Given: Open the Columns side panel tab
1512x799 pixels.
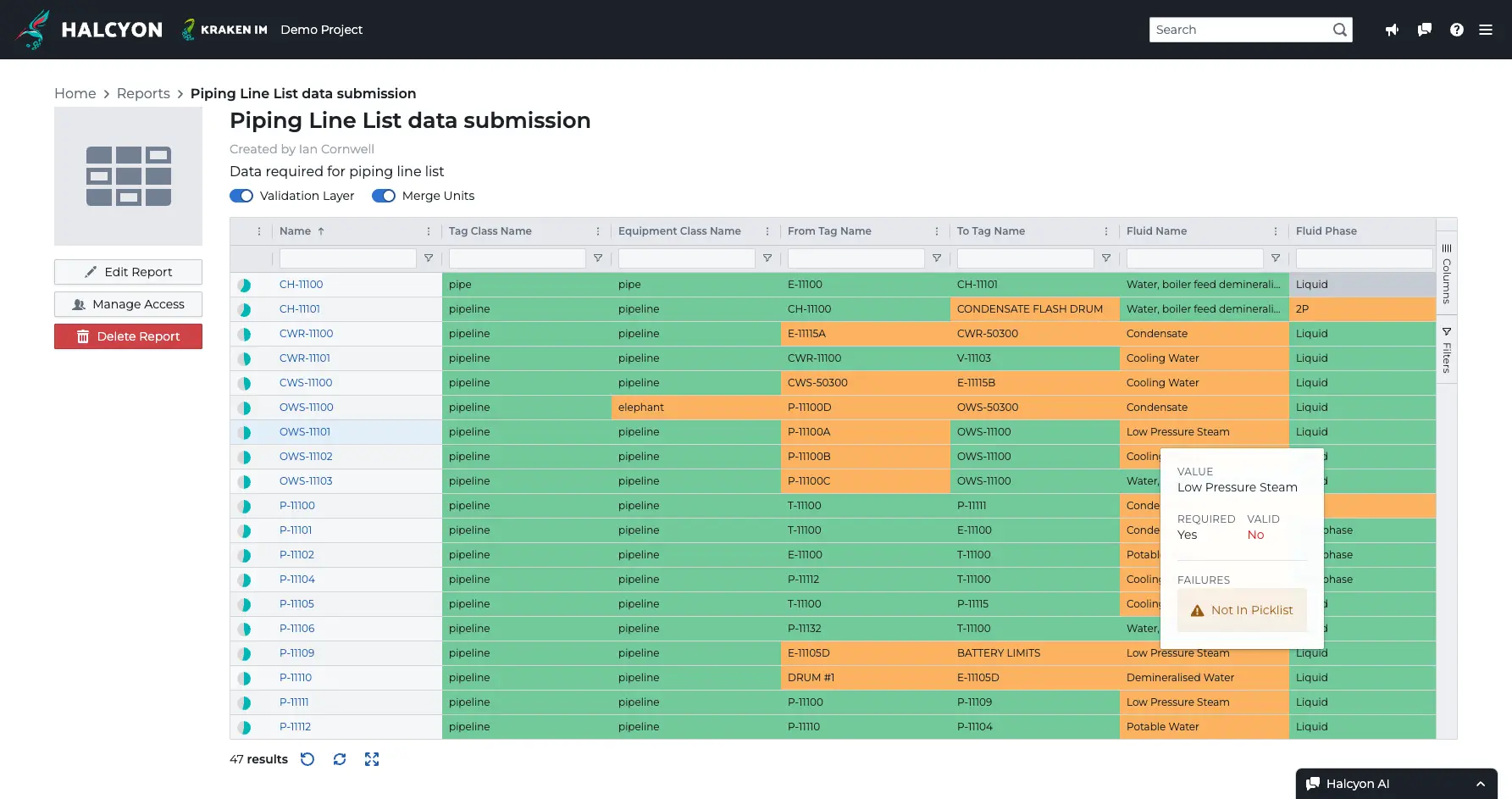Looking at the screenshot, I should tap(1447, 275).
